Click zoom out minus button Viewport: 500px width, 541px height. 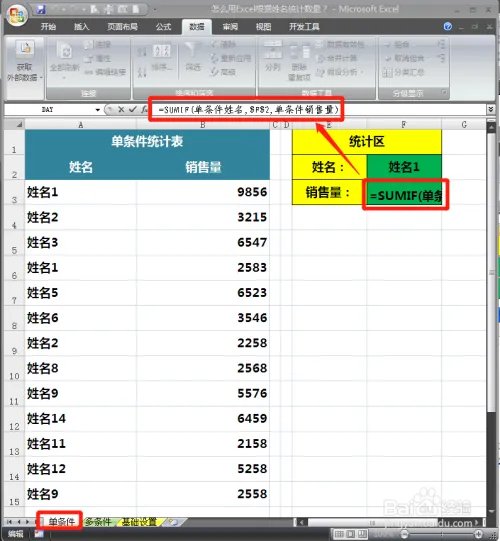click(x=404, y=534)
